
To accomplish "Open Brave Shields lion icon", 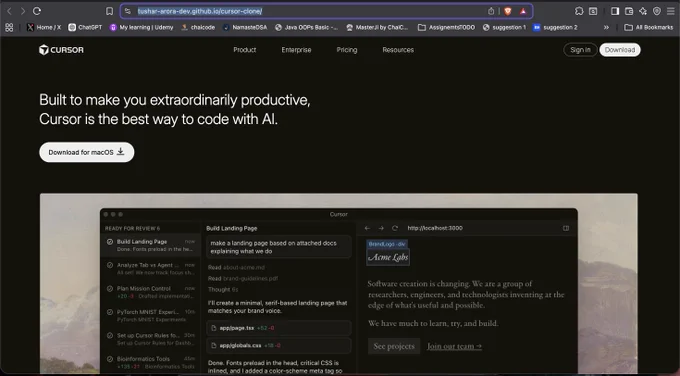I will point(508,11).
